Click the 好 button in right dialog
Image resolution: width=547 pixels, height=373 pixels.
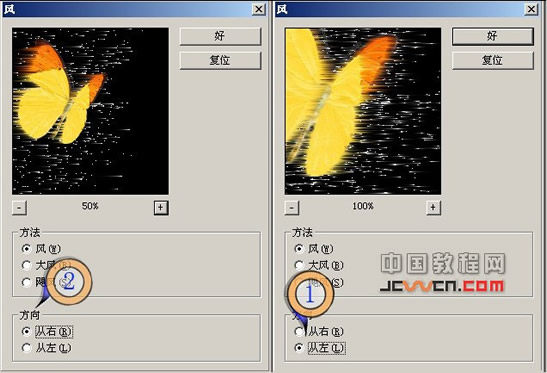pyautogui.click(x=493, y=36)
